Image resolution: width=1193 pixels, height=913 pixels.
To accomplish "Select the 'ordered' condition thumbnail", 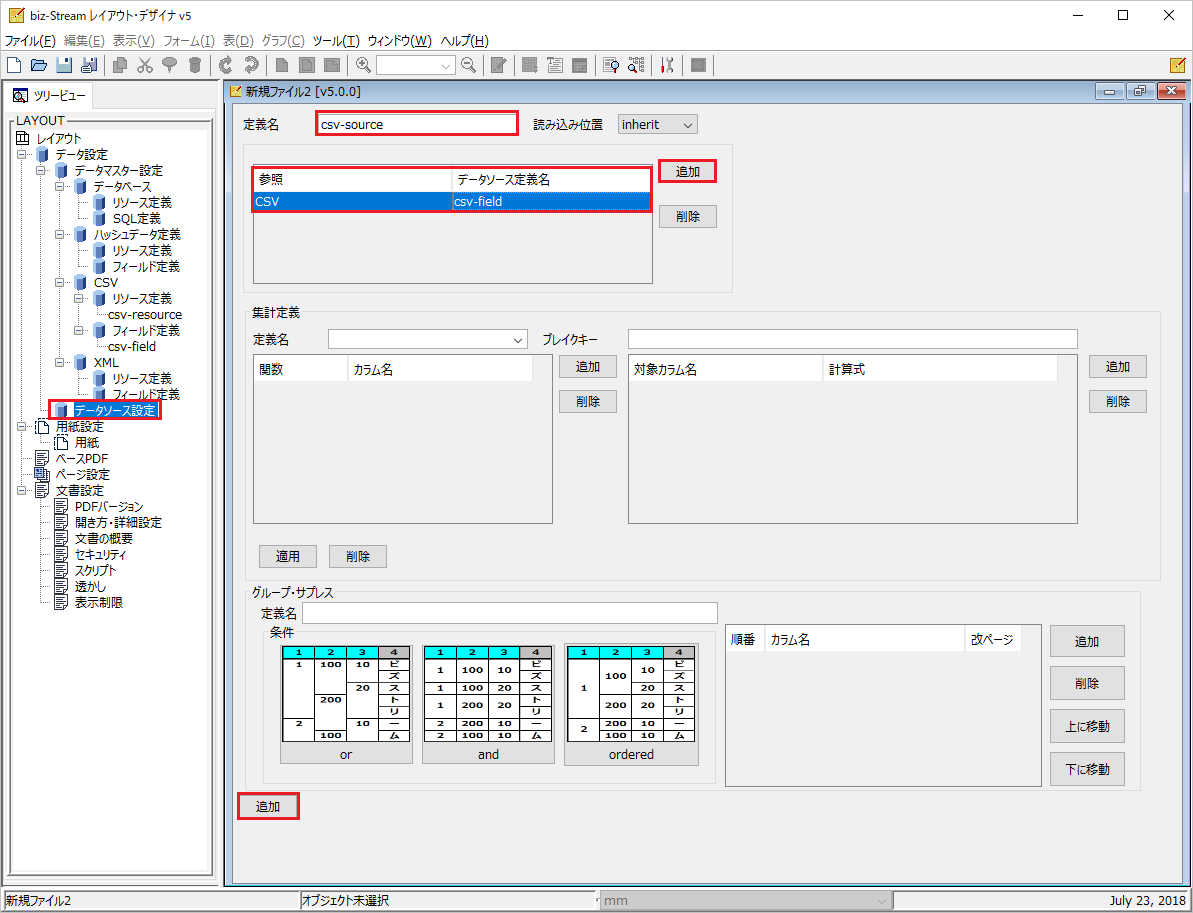I will coord(631,705).
